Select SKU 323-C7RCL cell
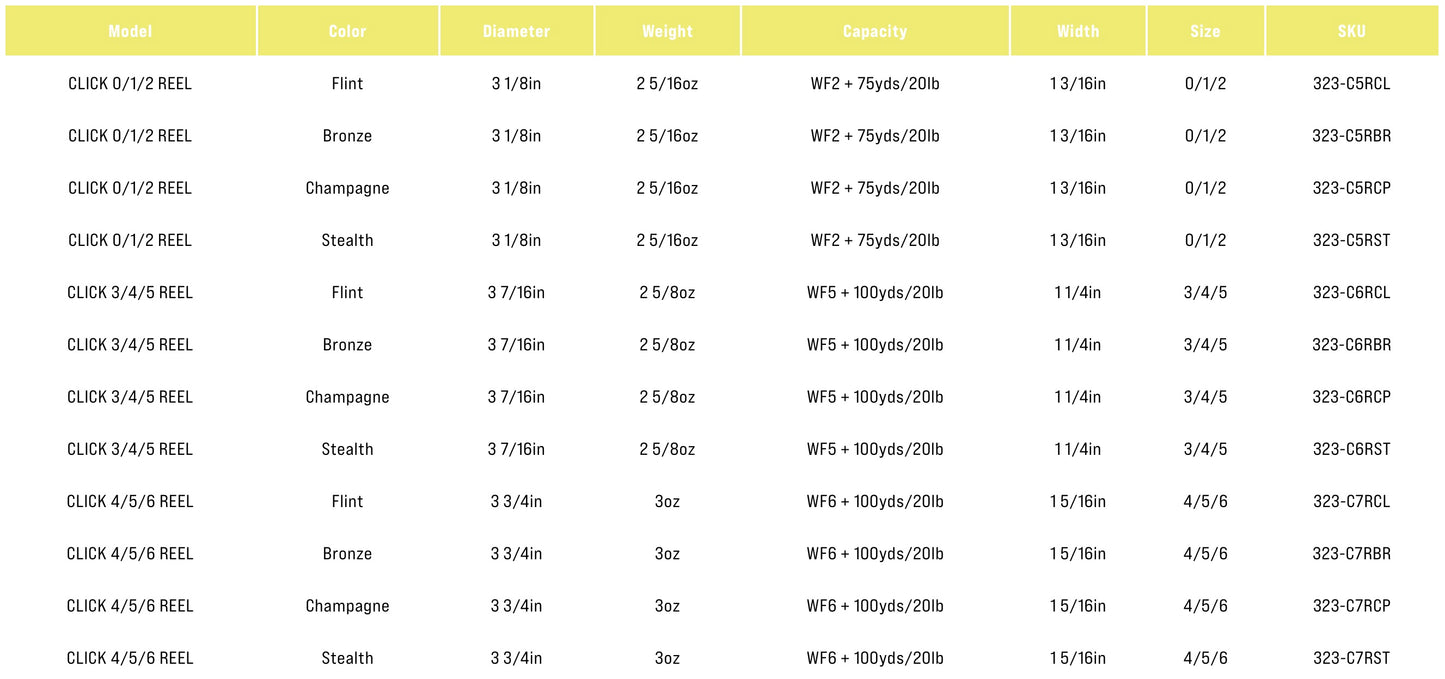 click(x=1351, y=501)
